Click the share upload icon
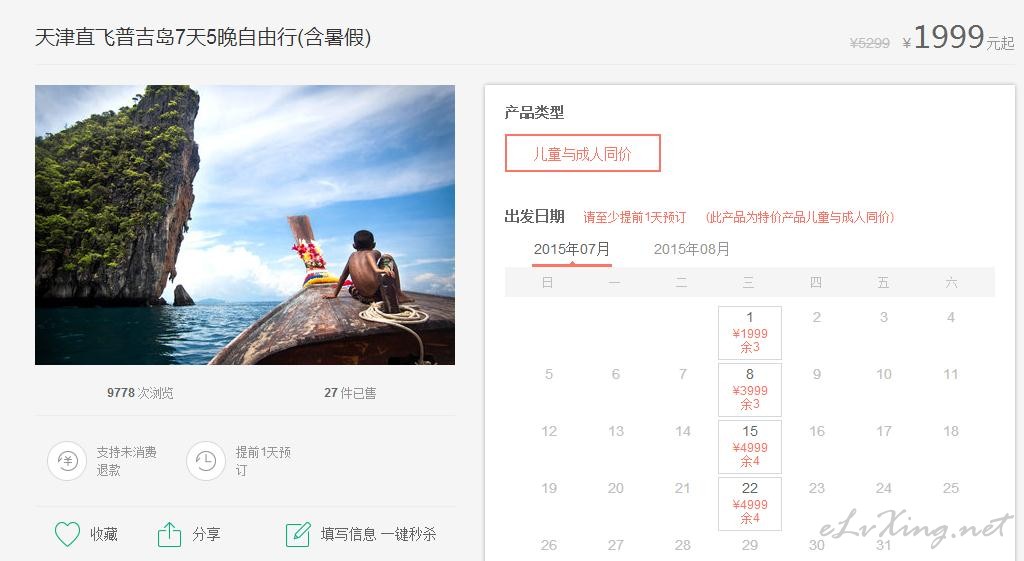This screenshot has width=1024, height=561. (x=169, y=534)
